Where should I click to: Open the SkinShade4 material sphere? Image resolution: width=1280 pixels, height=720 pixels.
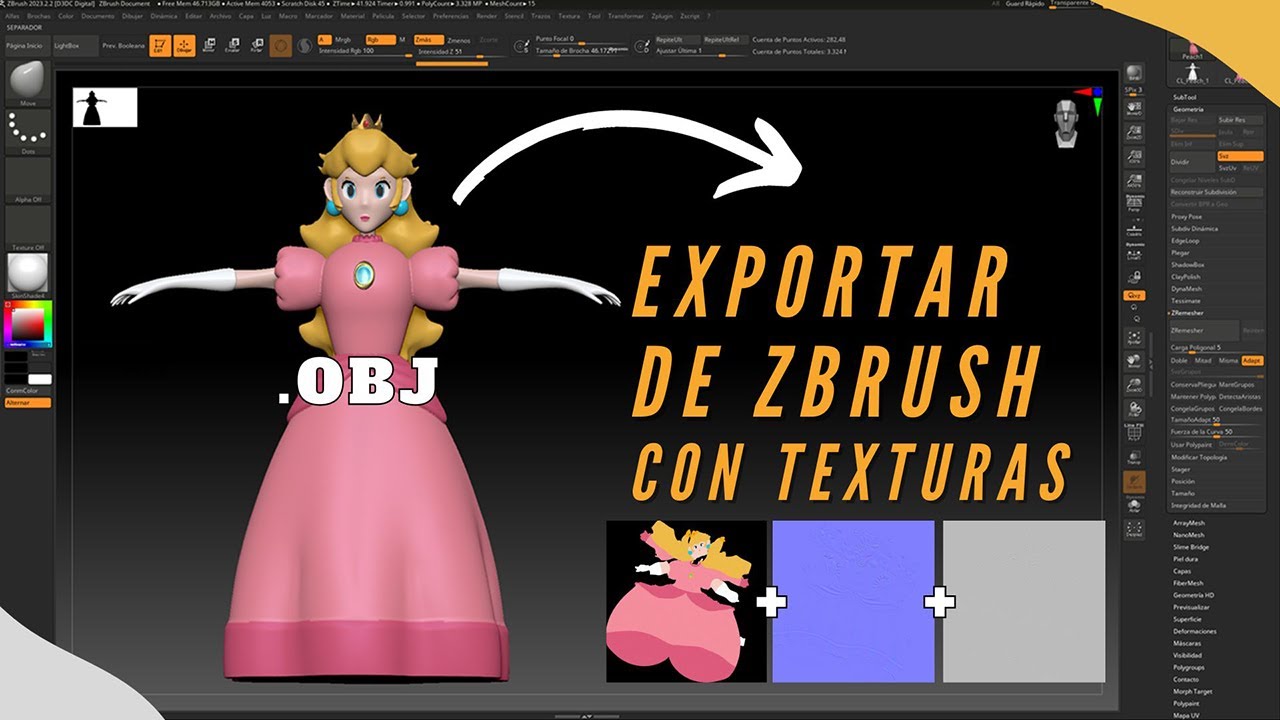click(28, 275)
